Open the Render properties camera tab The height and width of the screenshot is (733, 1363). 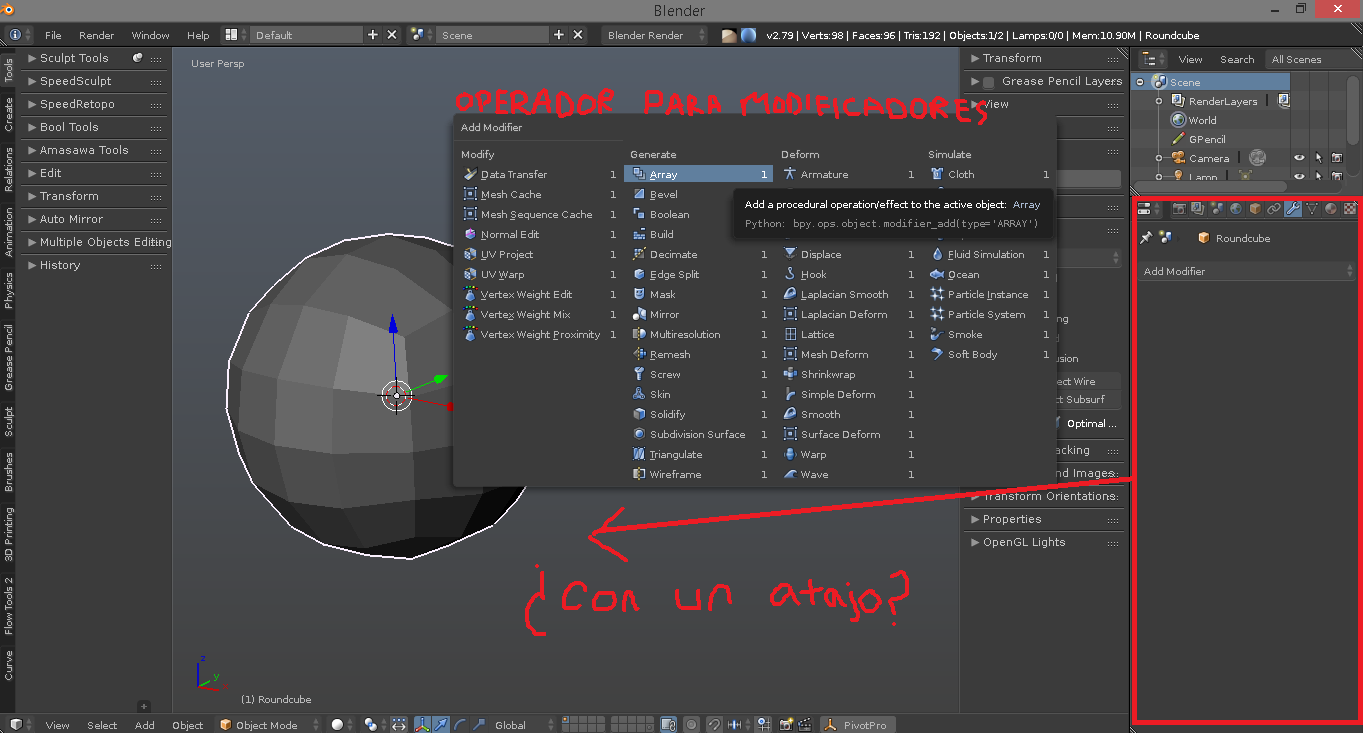coord(1179,209)
